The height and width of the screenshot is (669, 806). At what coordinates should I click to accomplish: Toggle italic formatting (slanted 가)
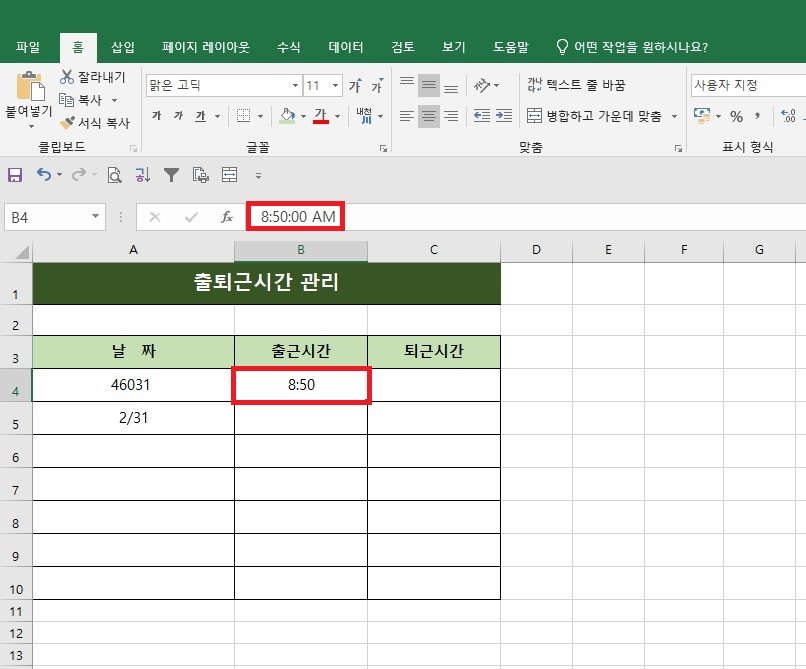coord(178,116)
